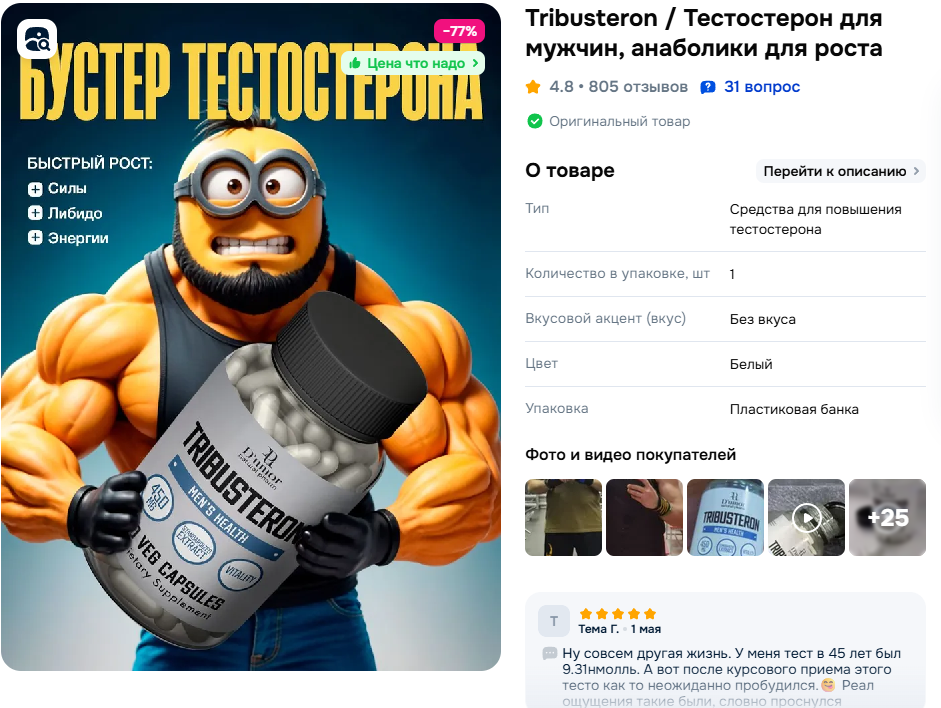Open second customer photo with wristband

click(x=645, y=517)
